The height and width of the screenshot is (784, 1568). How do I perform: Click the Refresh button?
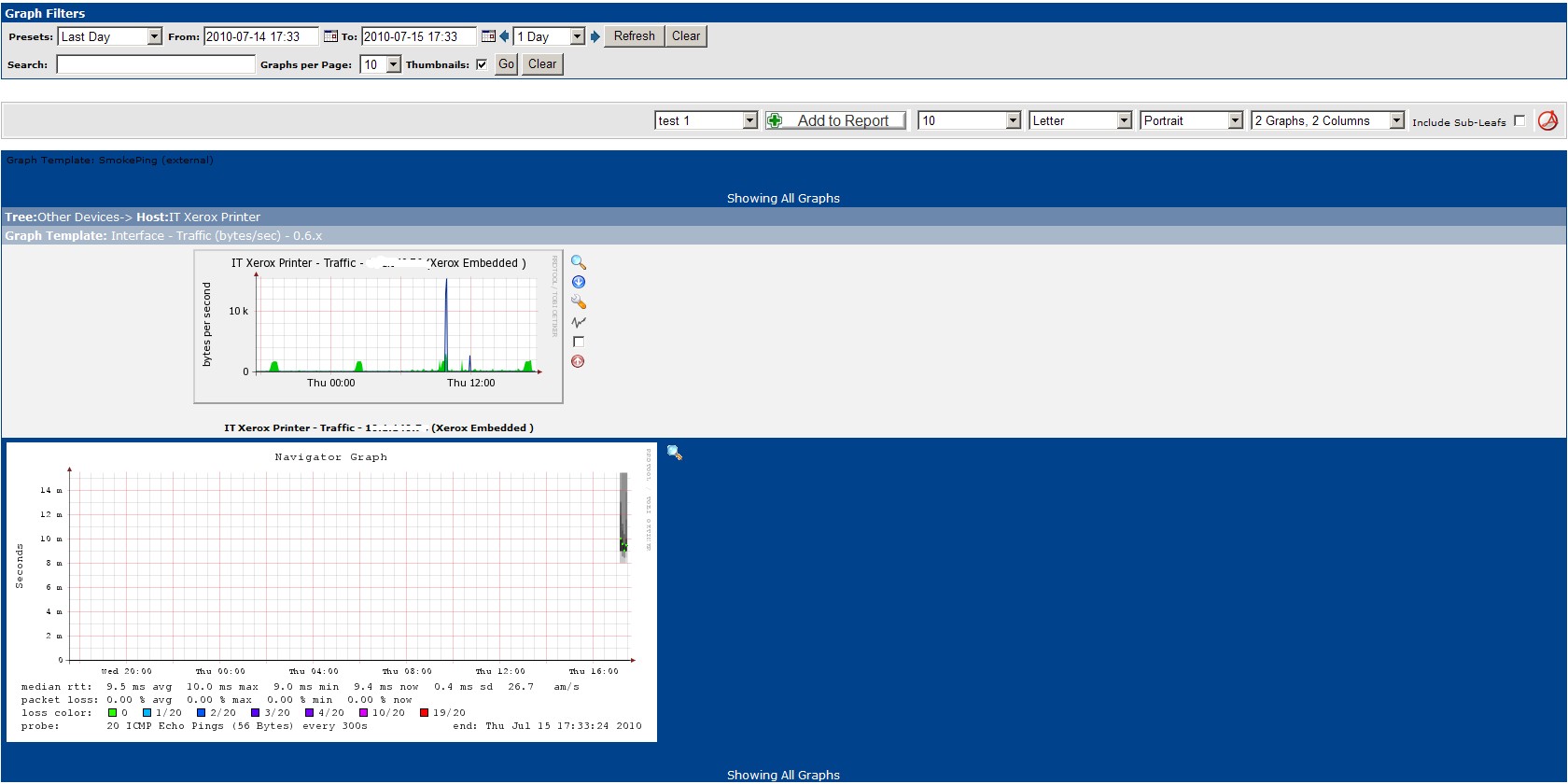pyautogui.click(x=635, y=36)
